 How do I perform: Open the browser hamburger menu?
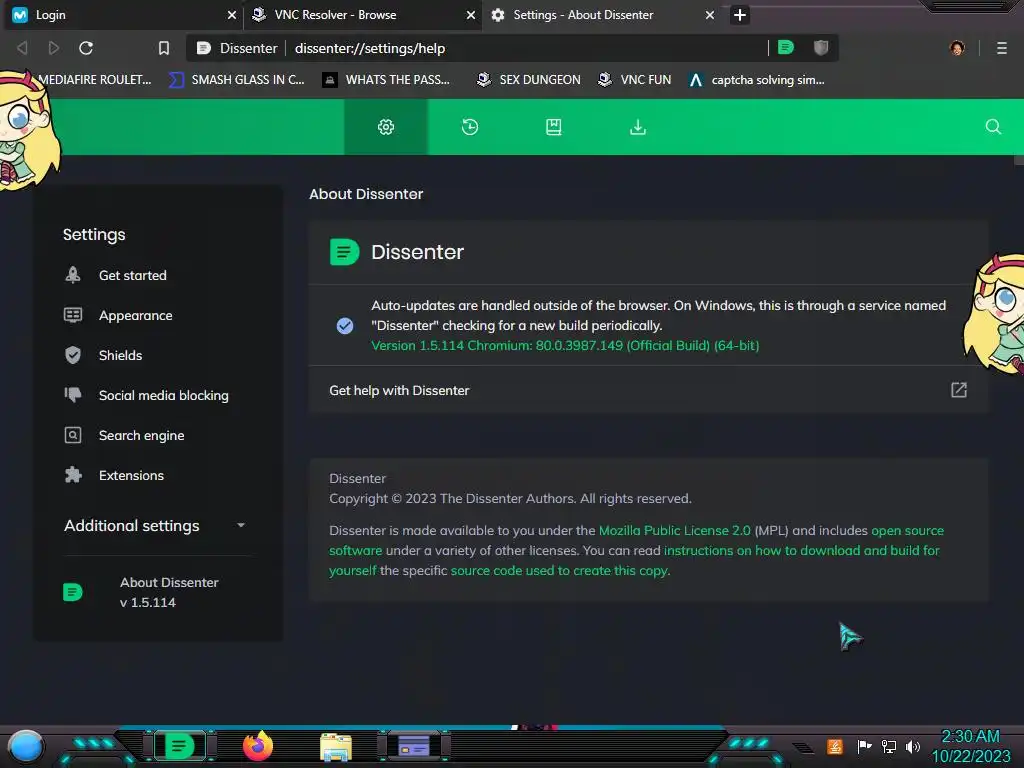point(1001,48)
